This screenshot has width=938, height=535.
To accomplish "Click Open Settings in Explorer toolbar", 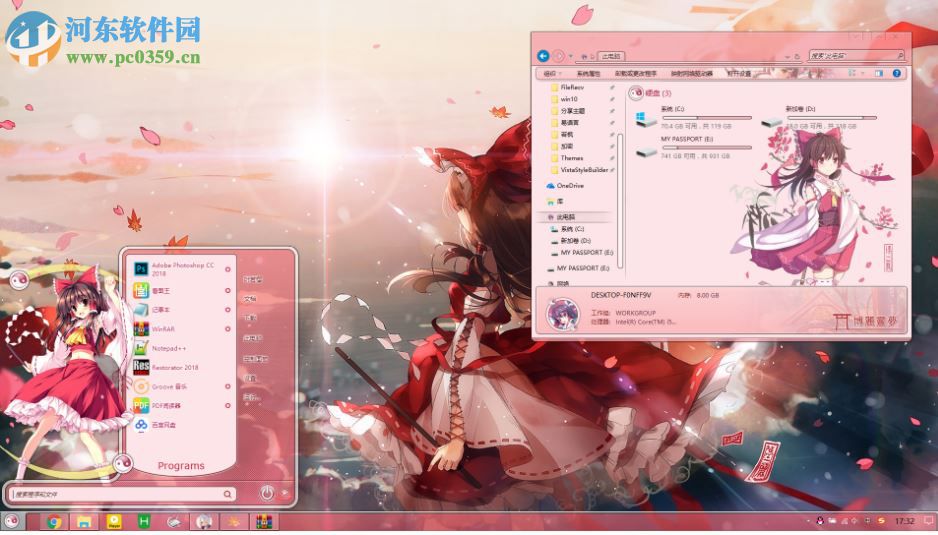I will [739, 74].
